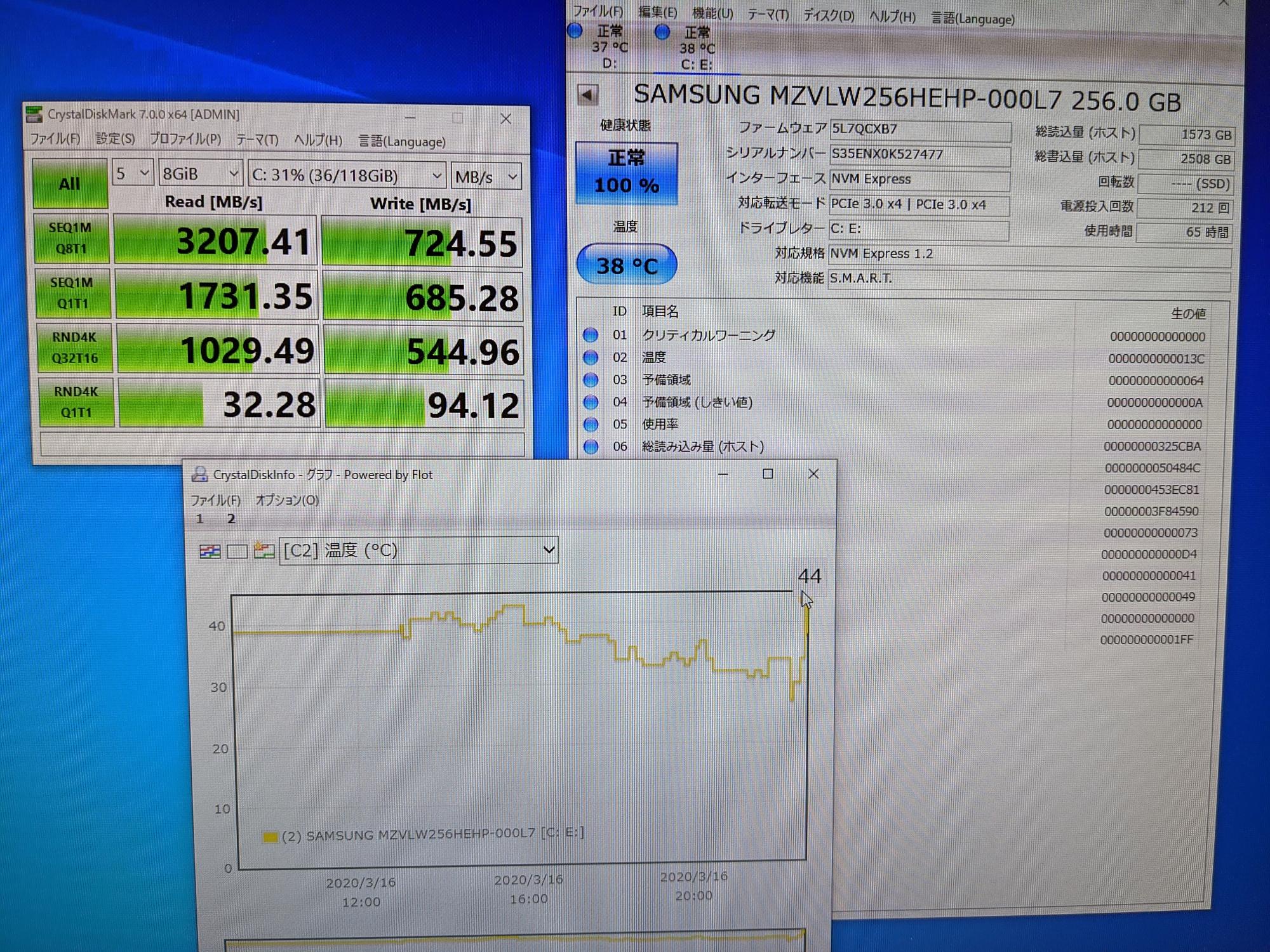The height and width of the screenshot is (952, 1270).
Task: Open the test count dropdown showing 5
Action: (x=133, y=173)
